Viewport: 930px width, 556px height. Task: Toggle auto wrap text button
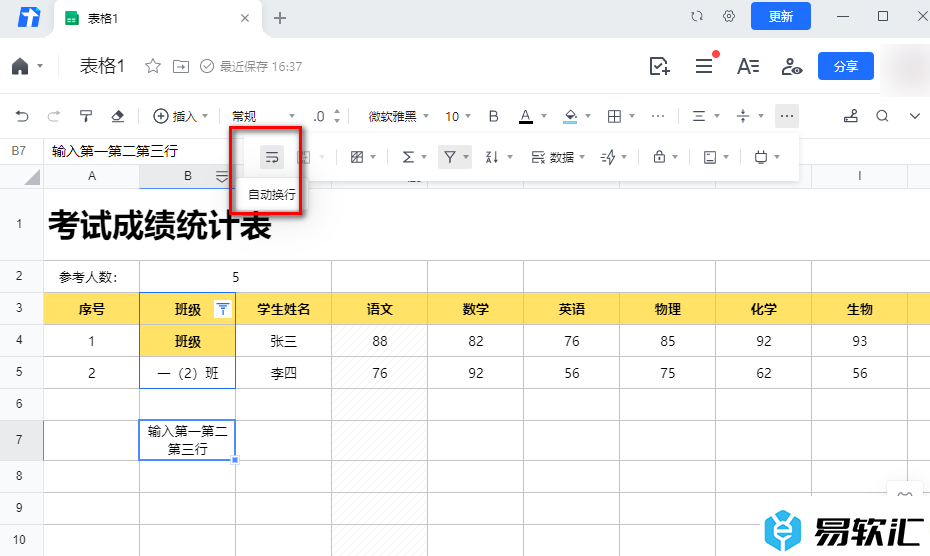(272, 157)
